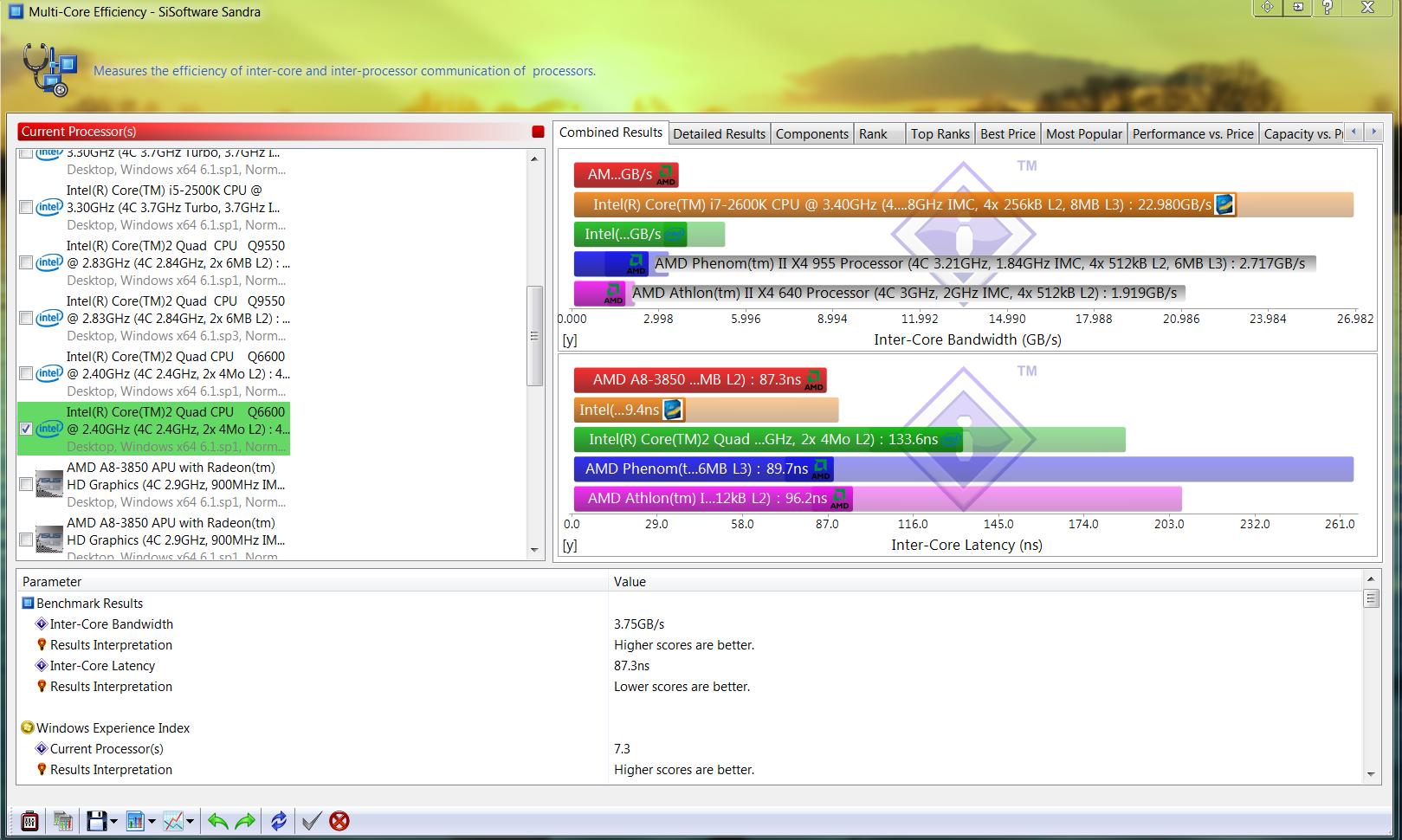Image resolution: width=1402 pixels, height=840 pixels.
Task: Click the Intel badge on i7-2600K bandwidth bar
Action: (1224, 204)
